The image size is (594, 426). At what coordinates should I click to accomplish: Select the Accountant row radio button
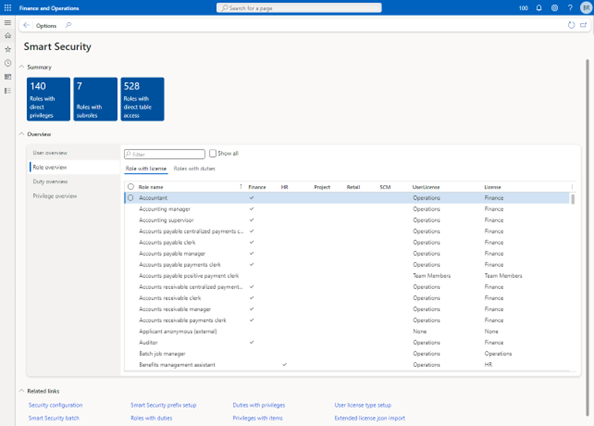[131, 198]
